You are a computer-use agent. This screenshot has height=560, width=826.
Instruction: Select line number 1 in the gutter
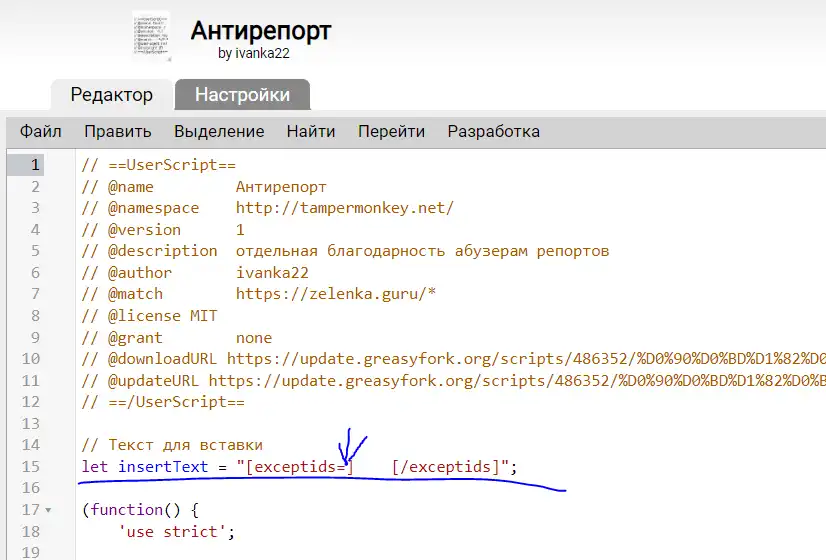pyautogui.click(x=35, y=165)
